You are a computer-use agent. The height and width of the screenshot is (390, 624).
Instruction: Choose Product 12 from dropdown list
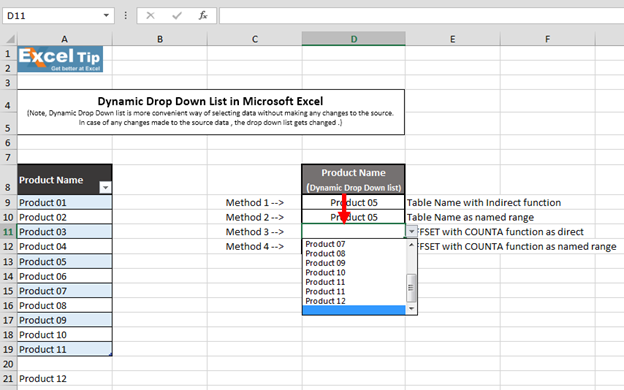pyautogui.click(x=354, y=301)
